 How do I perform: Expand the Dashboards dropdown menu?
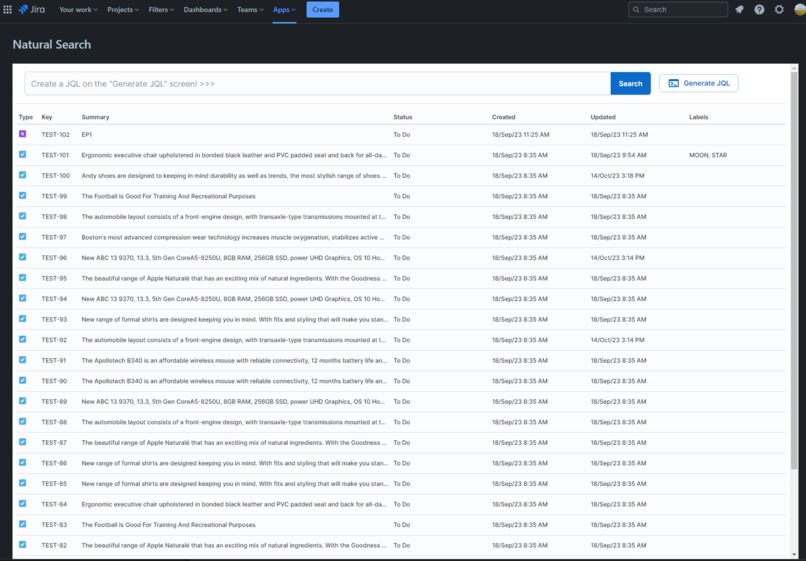(205, 9)
